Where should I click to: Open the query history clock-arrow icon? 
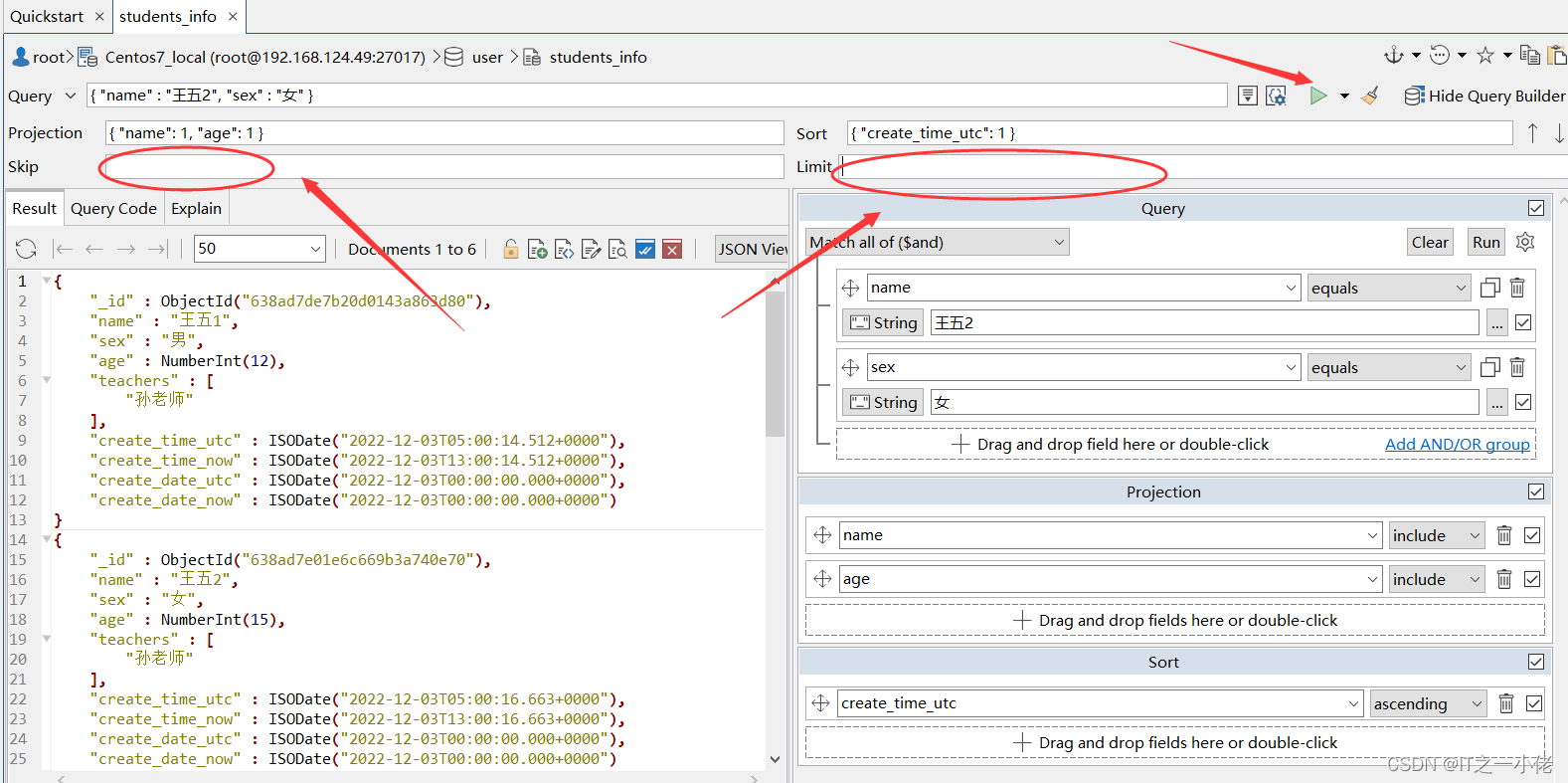pyautogui.click(x=1440, y=55)
